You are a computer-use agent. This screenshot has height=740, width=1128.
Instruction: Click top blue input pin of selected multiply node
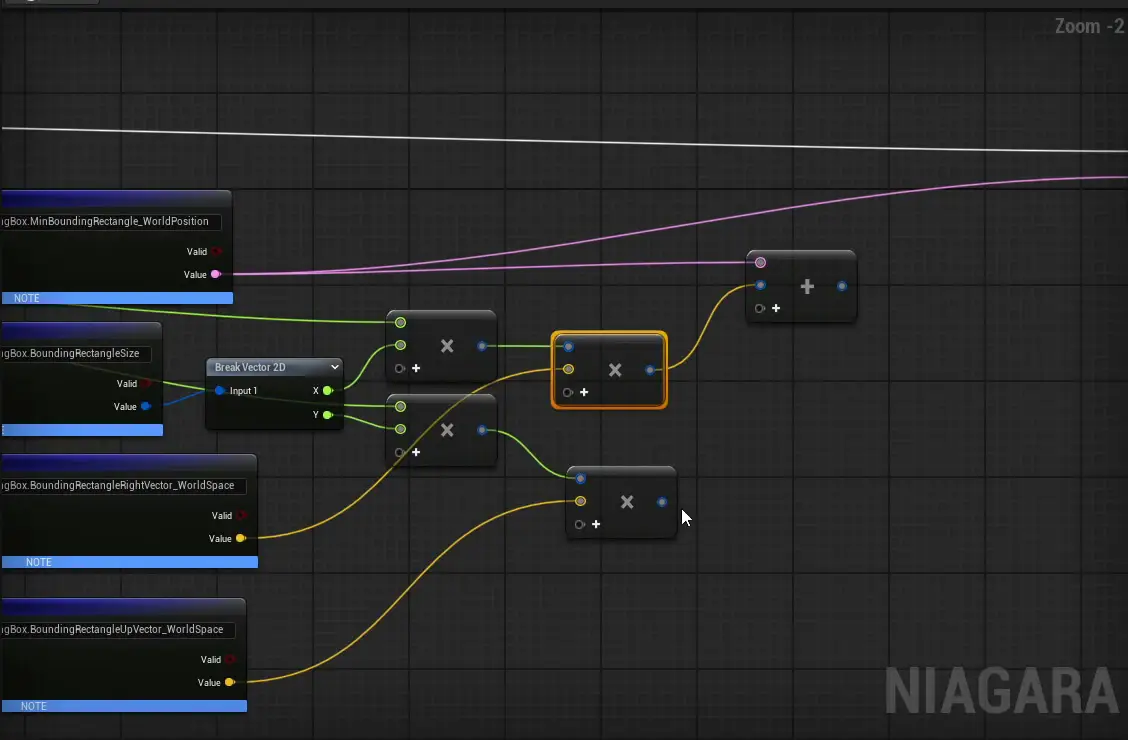click(x=568, y=347)
